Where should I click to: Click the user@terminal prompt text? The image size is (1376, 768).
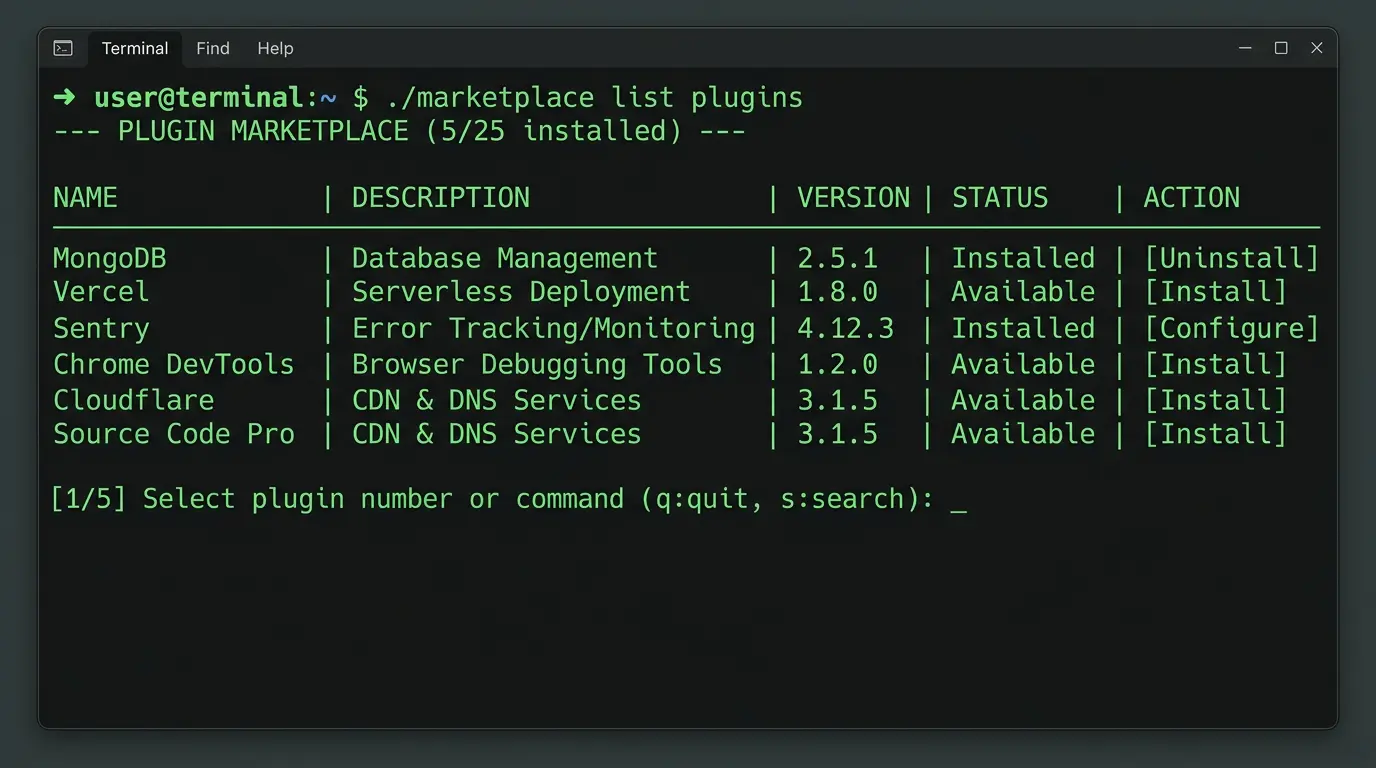coord(198,98)
